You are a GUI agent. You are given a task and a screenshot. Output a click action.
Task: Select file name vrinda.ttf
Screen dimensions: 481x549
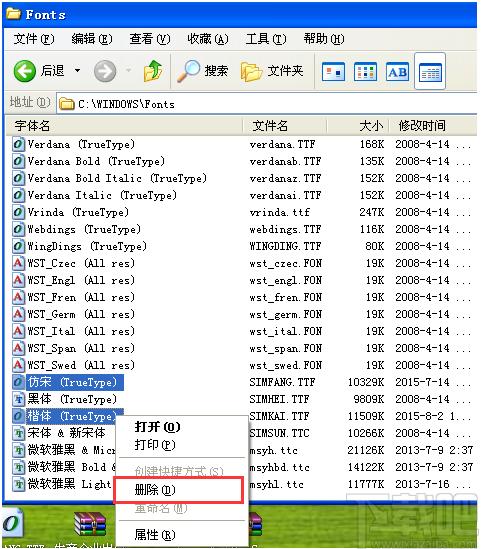coord(279,212)
